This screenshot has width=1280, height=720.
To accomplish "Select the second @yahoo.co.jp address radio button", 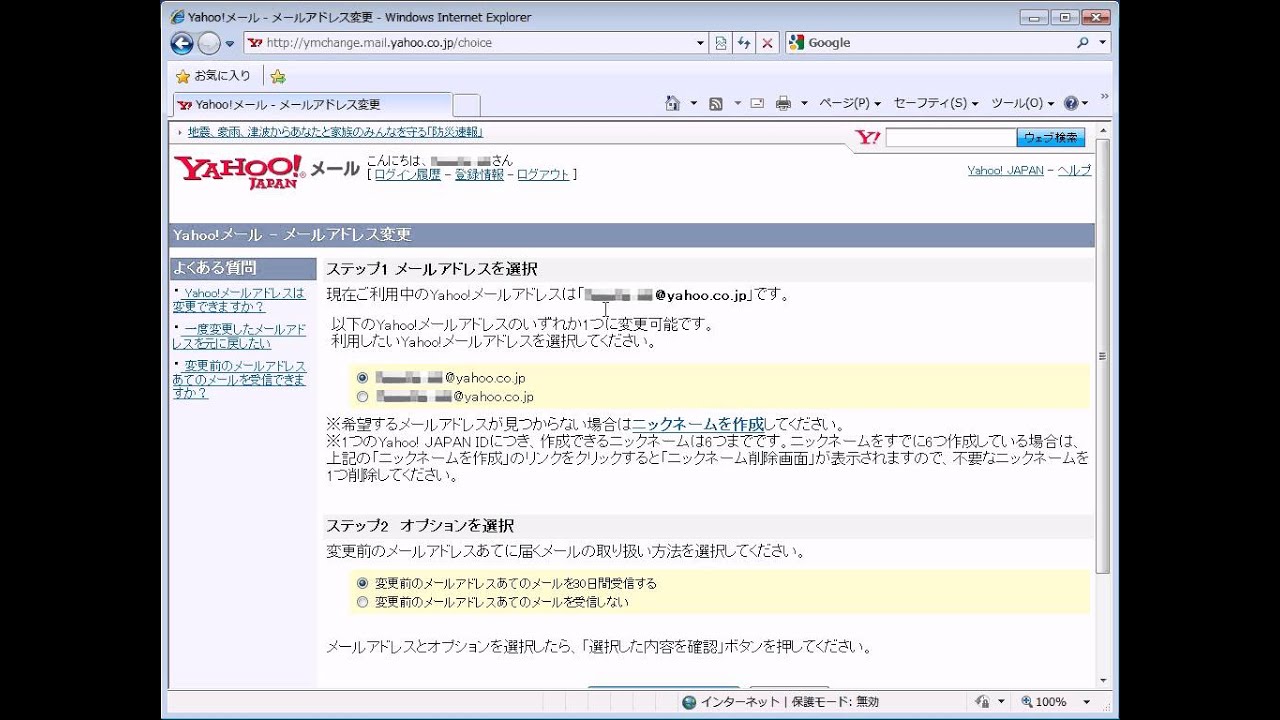I will pyautogui.click(x=362, y=397).
